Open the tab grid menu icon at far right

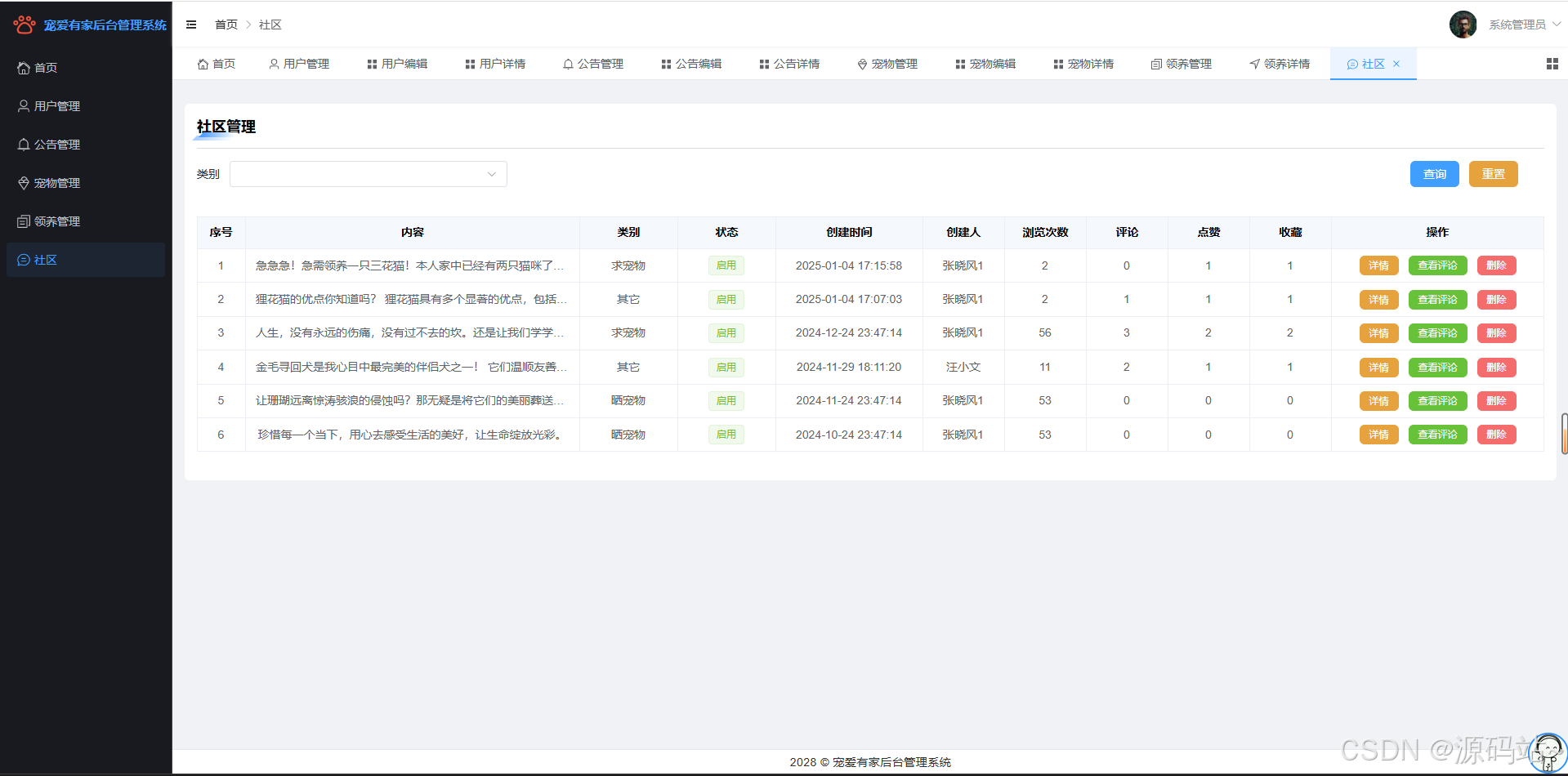tap(1552, 64)
